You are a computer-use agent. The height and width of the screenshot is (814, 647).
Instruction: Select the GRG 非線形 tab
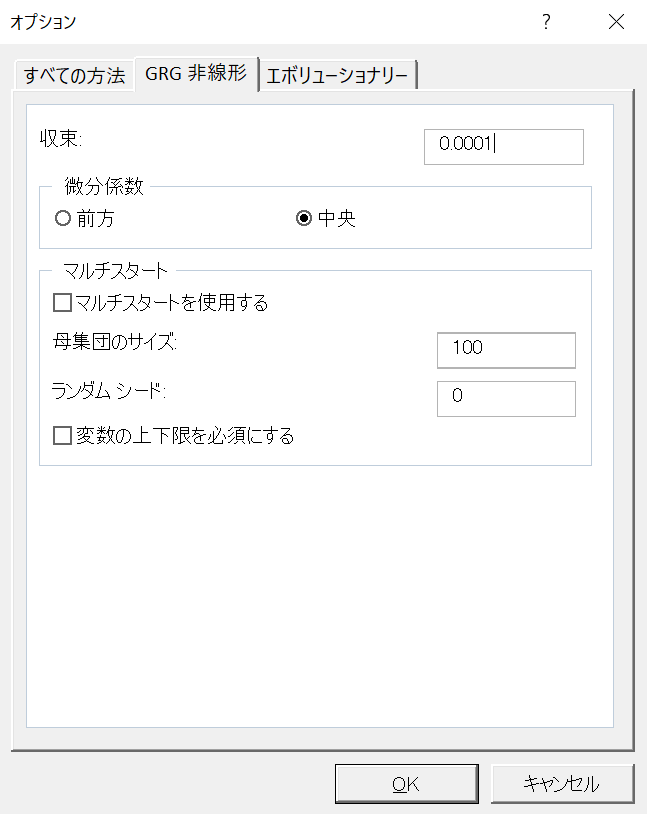[196, 74]
